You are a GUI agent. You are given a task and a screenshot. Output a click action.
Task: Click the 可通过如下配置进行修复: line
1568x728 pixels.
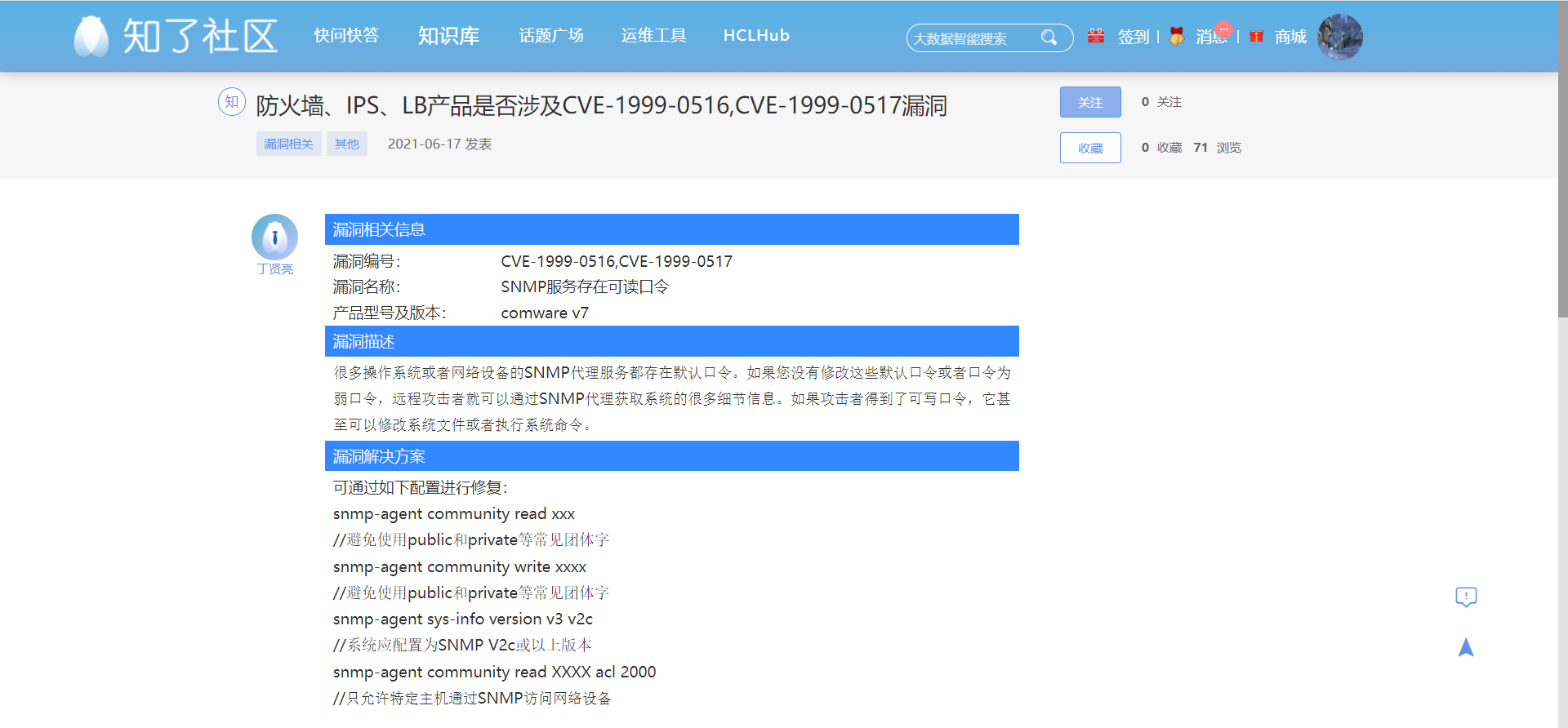click(421, 487)
